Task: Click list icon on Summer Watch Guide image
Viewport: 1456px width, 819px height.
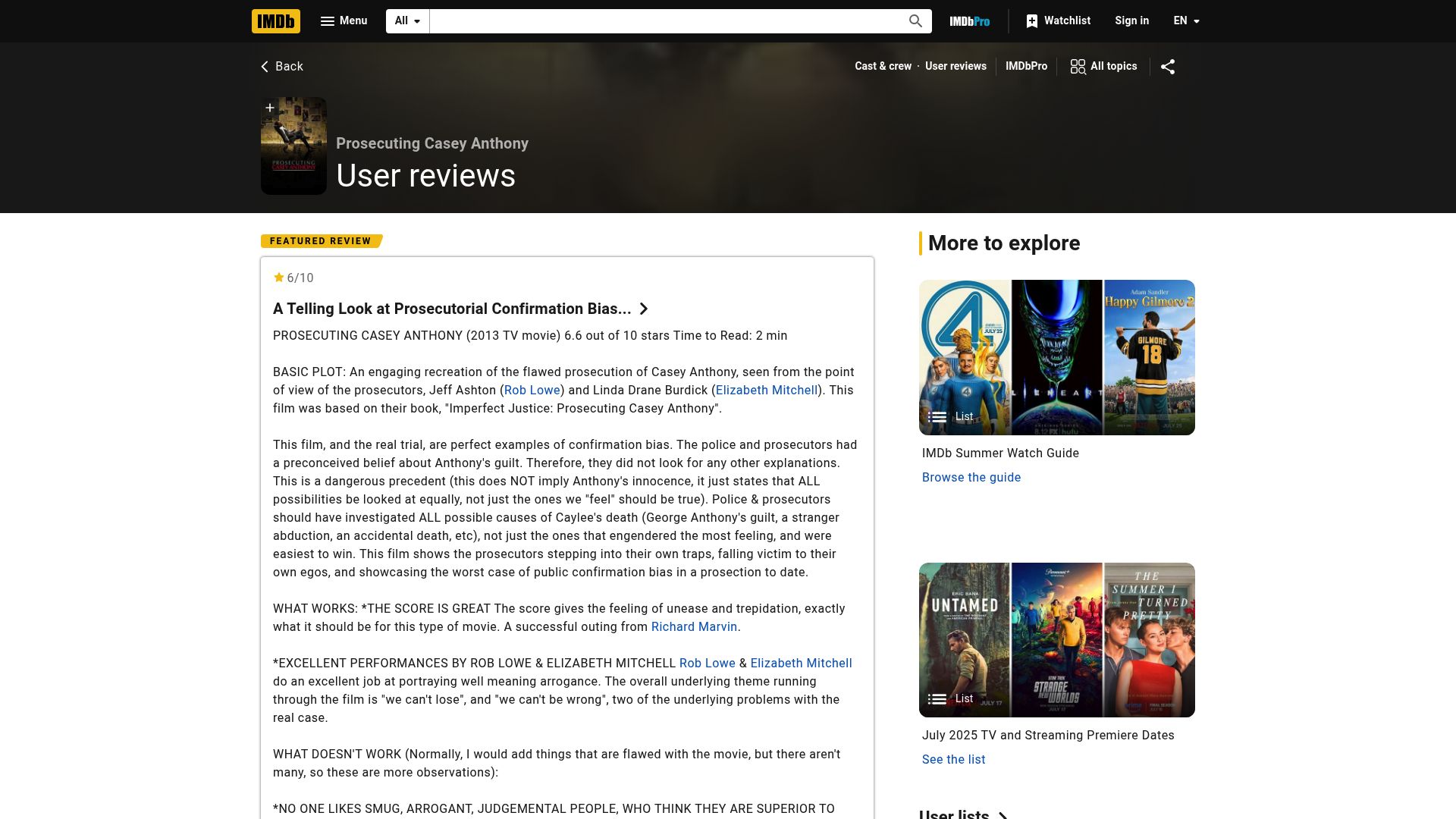Action: [937, 416]
